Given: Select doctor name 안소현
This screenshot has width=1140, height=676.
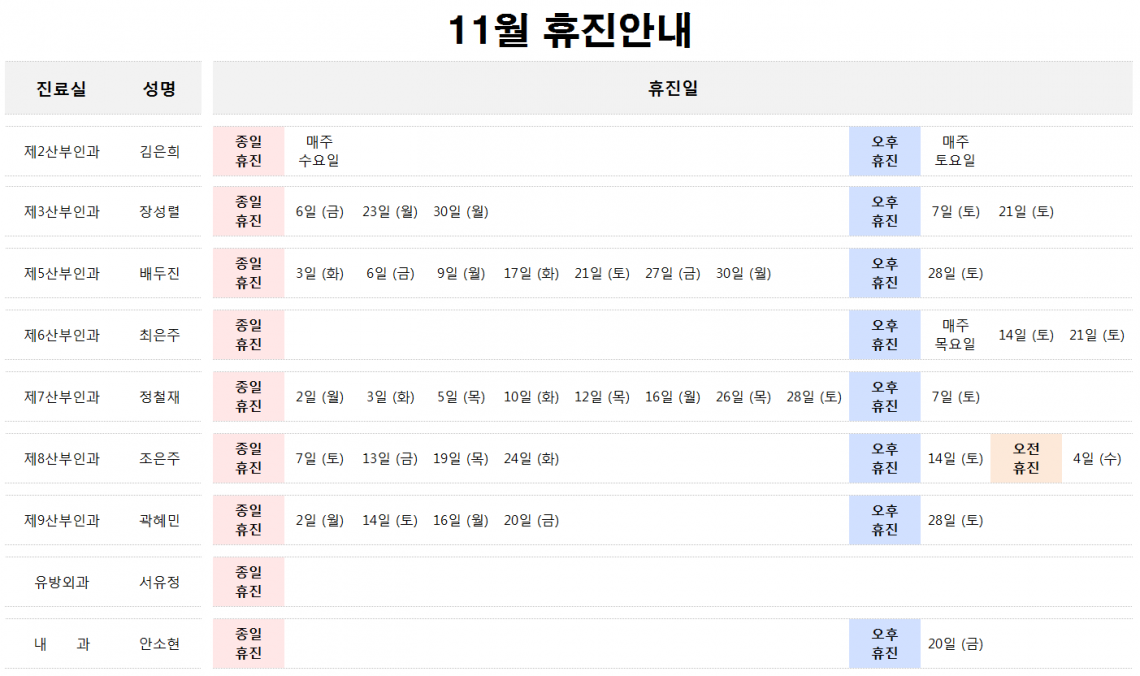Looking at the screenshot, I should [159, 644].
